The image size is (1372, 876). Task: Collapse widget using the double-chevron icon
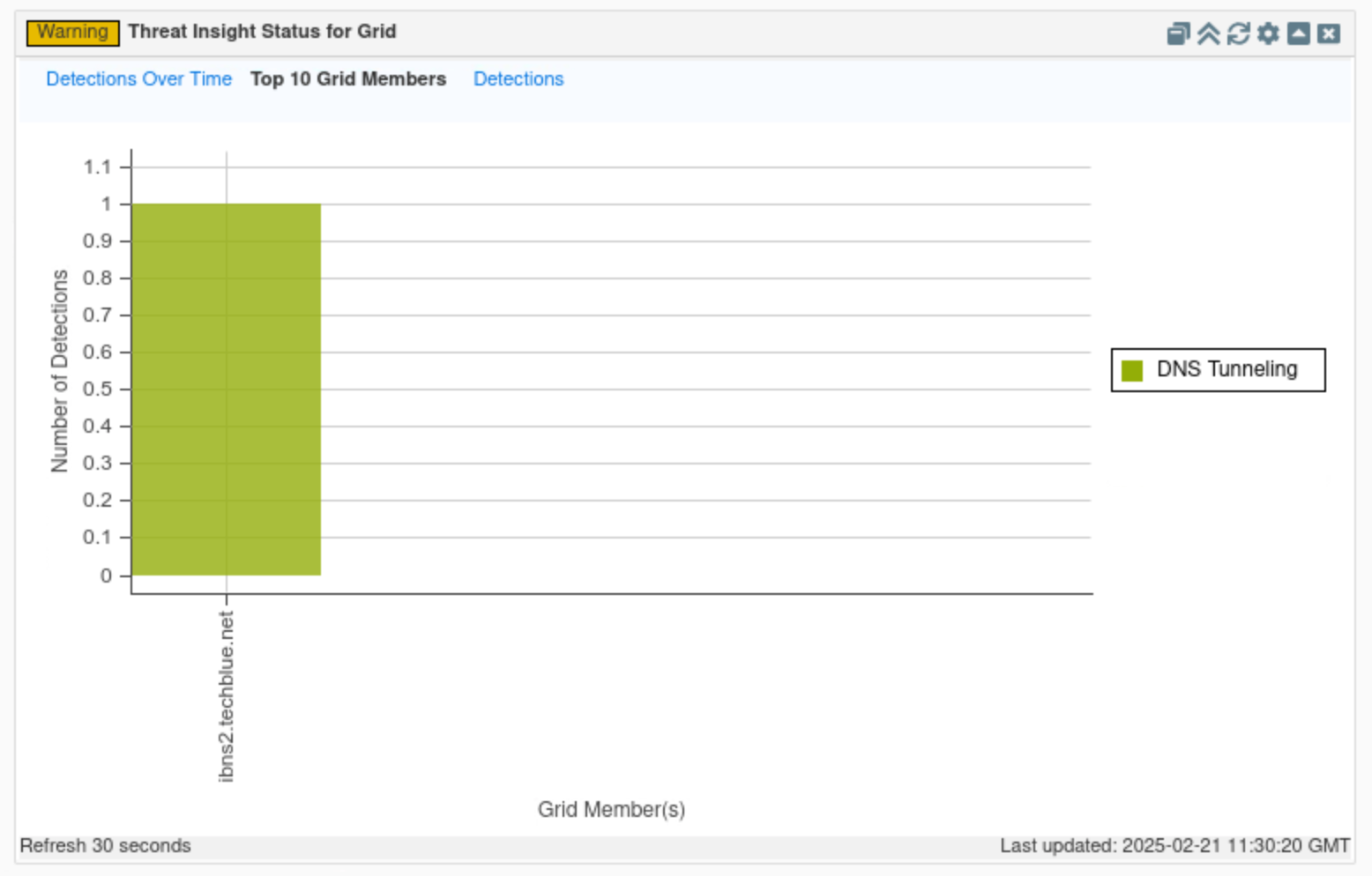[1208, 33]
